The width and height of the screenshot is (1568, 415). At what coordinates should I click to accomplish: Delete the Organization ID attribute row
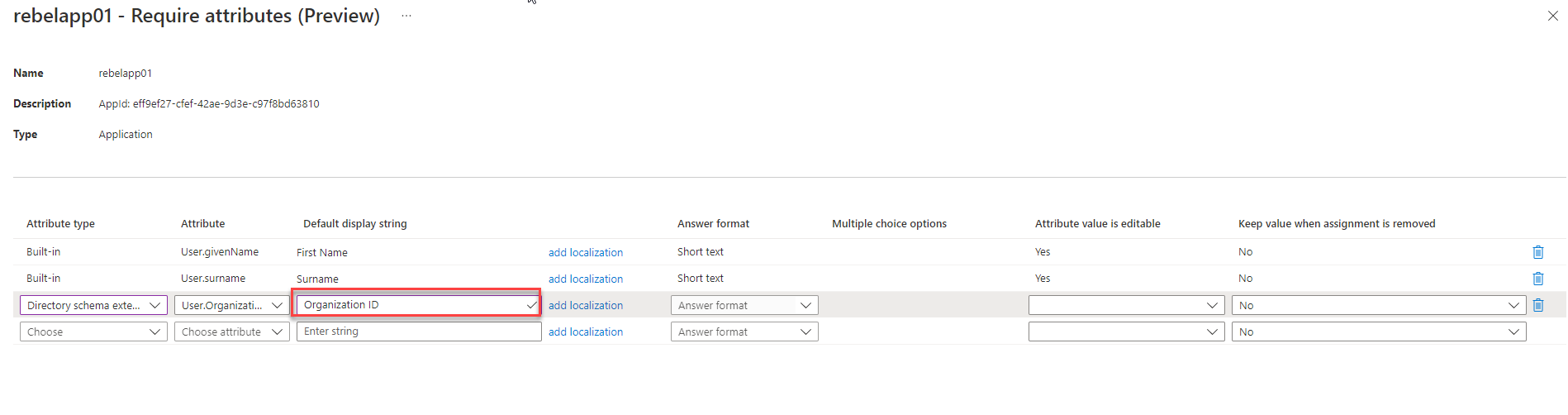pos(1537,305)
